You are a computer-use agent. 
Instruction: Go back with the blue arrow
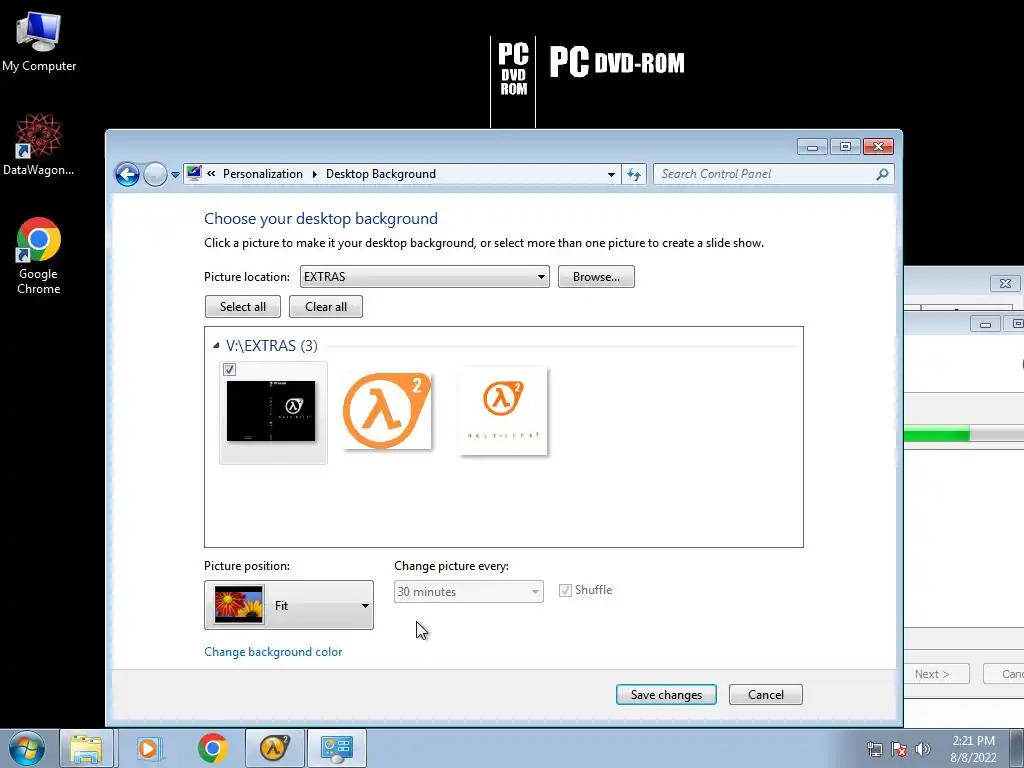tap(127, 174)
